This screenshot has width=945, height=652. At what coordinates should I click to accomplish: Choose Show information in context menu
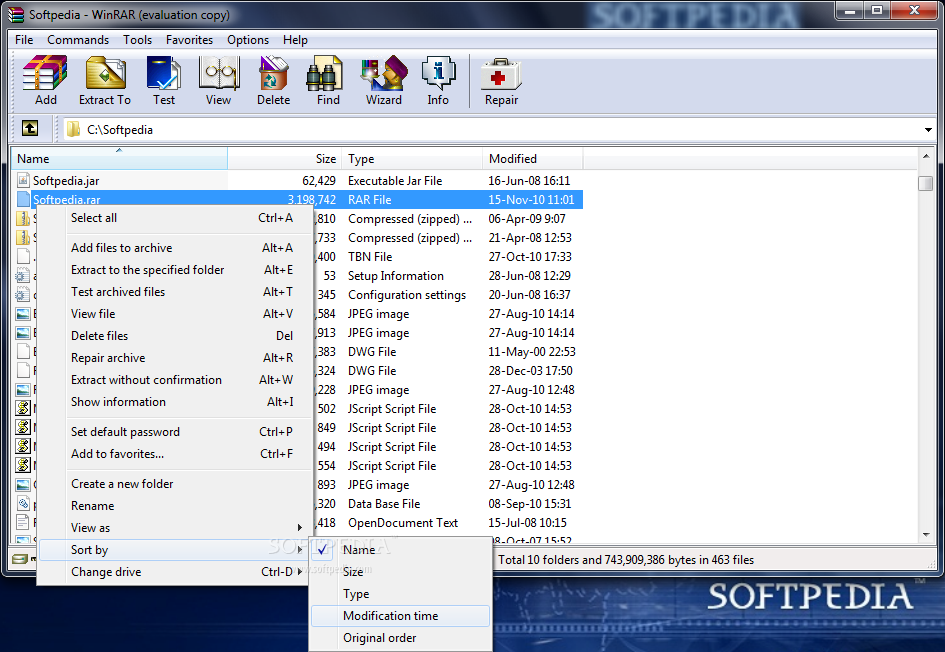coord(175,402)
